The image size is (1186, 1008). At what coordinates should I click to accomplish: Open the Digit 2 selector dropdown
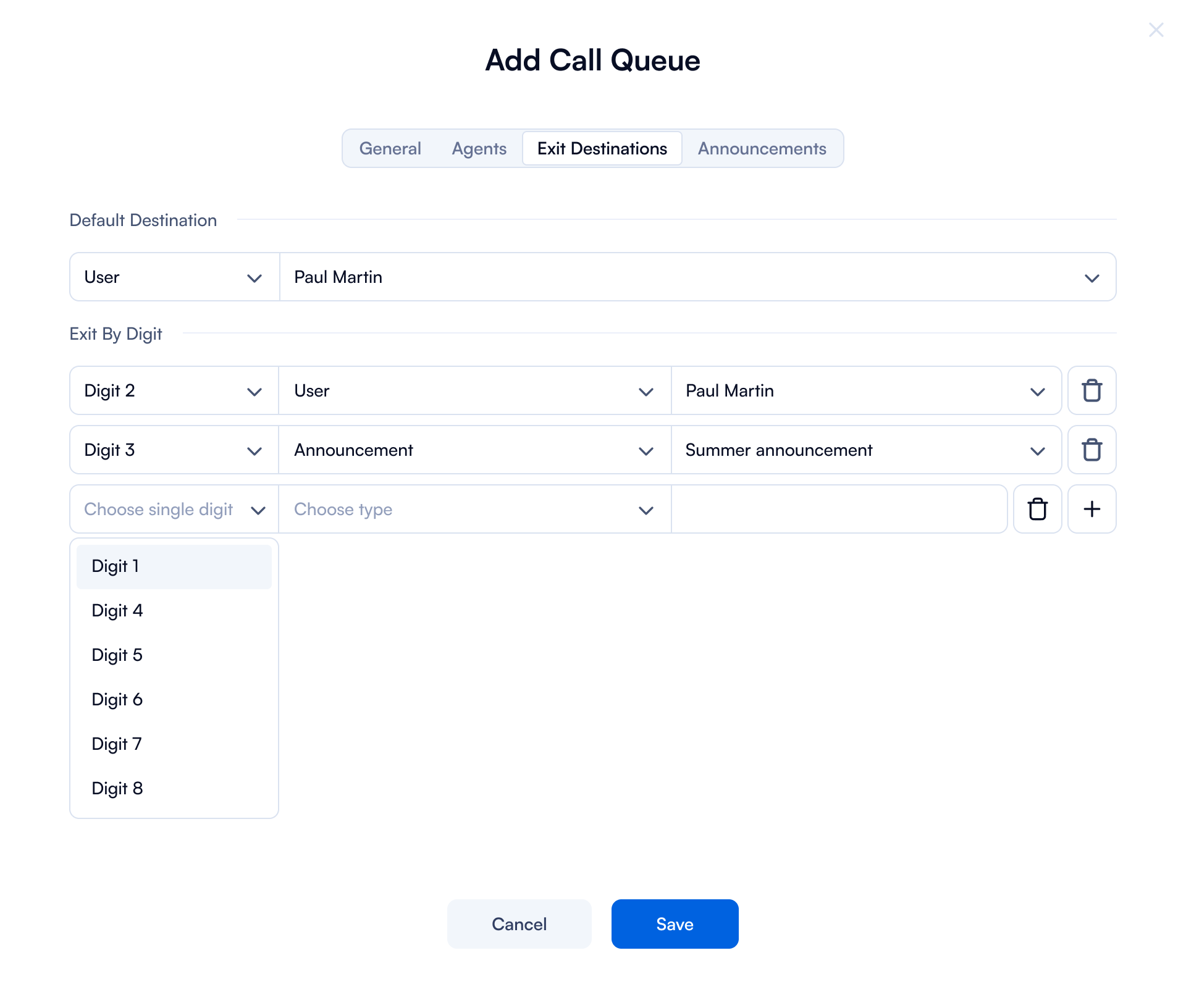[x=174, y=390]
